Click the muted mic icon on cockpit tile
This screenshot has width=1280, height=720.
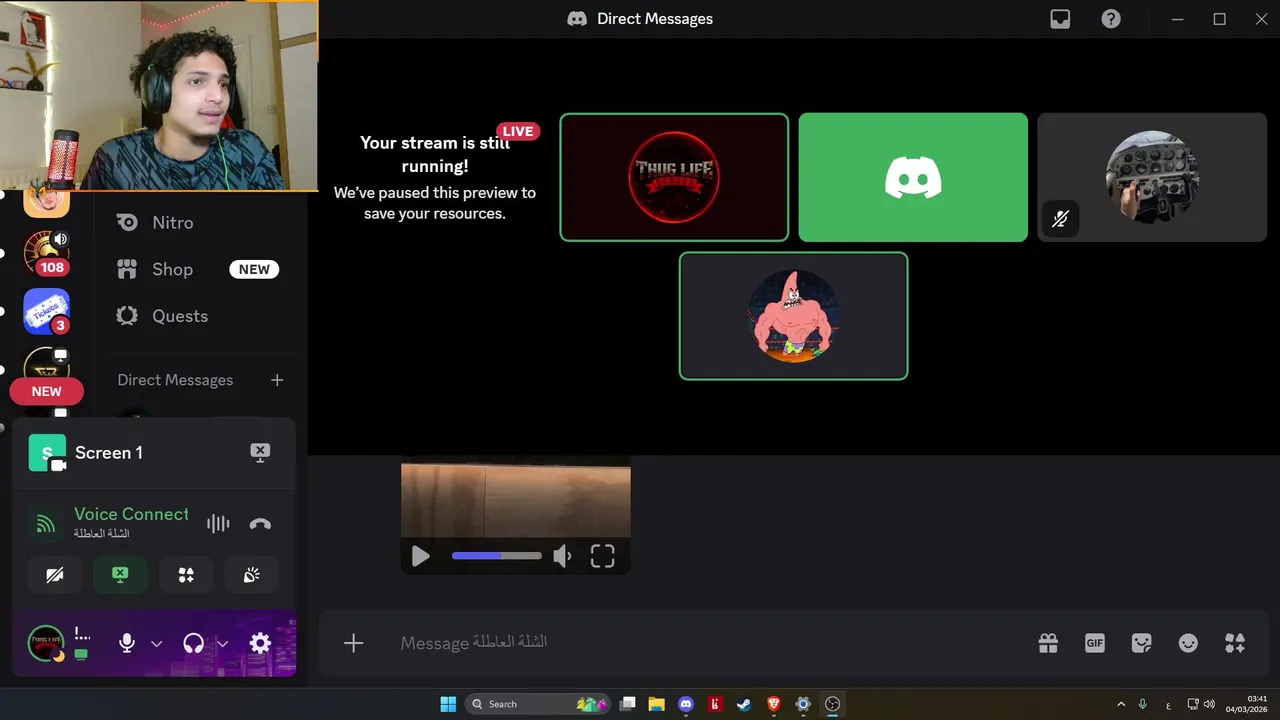pos(1060,218)
